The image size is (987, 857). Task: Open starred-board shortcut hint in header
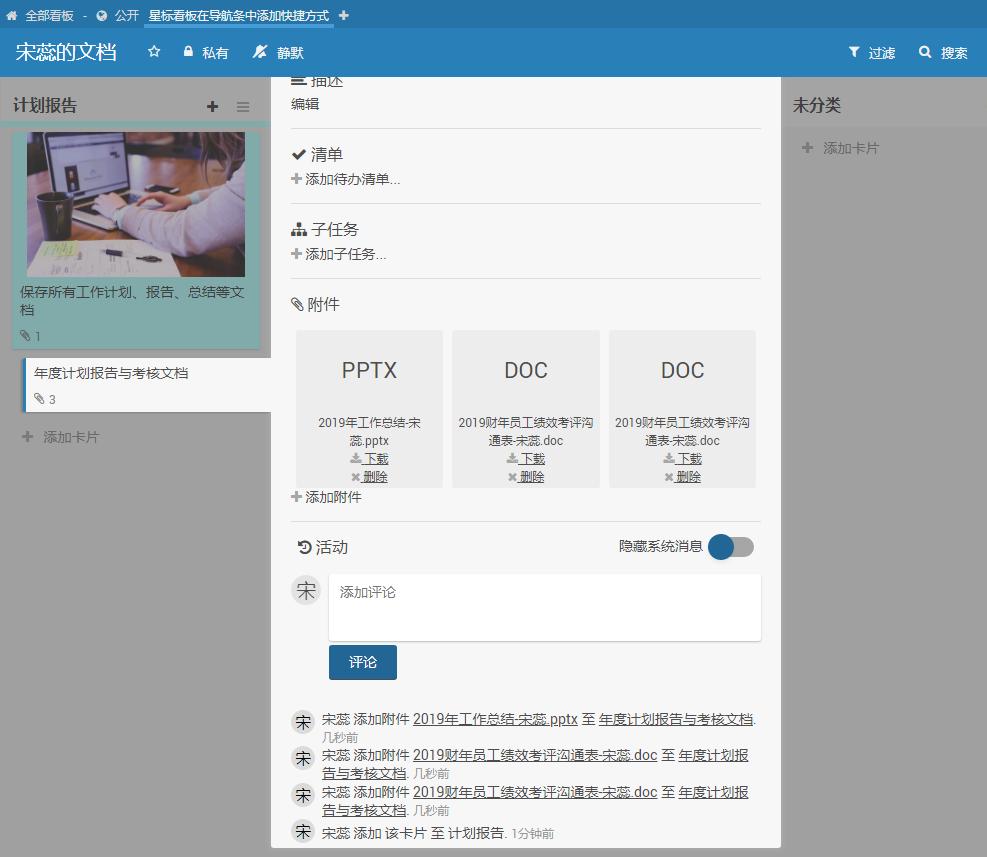coord(239,16)
